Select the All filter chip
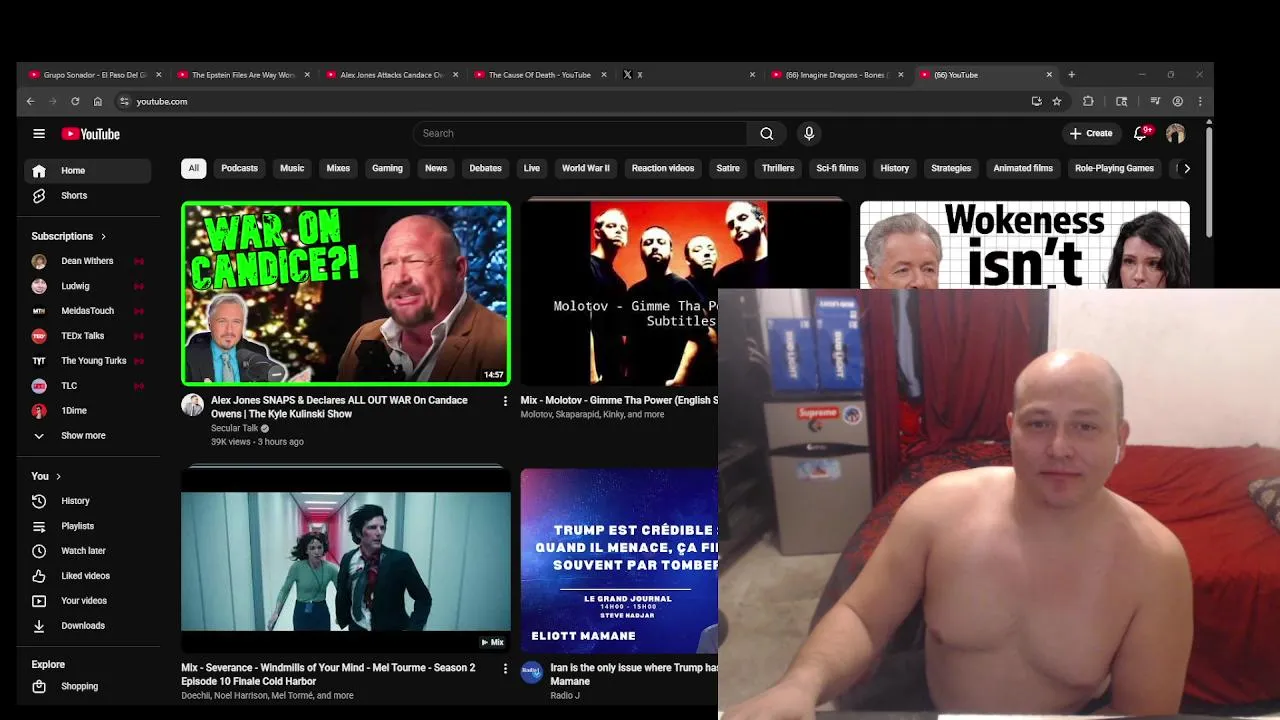 click(193, 168)
